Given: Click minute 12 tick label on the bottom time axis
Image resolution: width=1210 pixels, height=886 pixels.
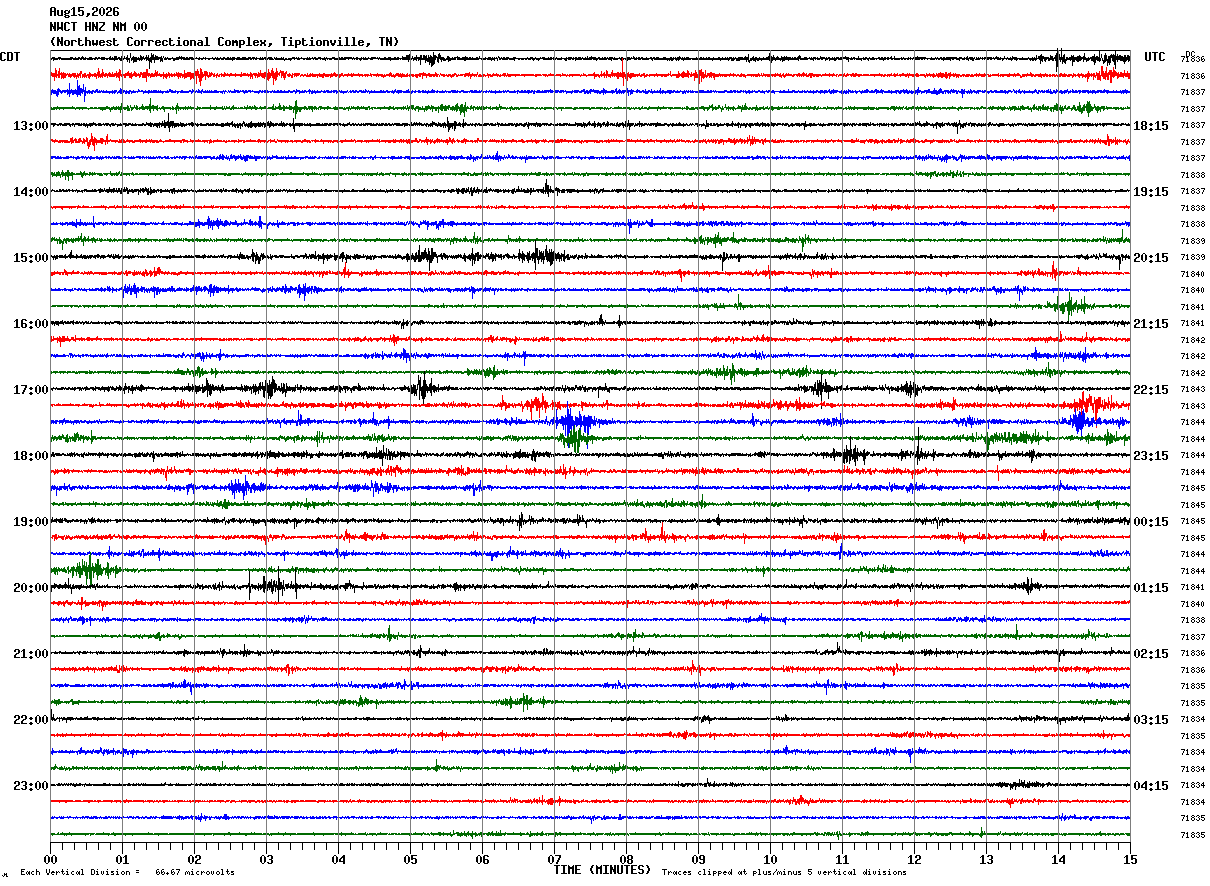Looking at the screenshot, I should point(914,860).
